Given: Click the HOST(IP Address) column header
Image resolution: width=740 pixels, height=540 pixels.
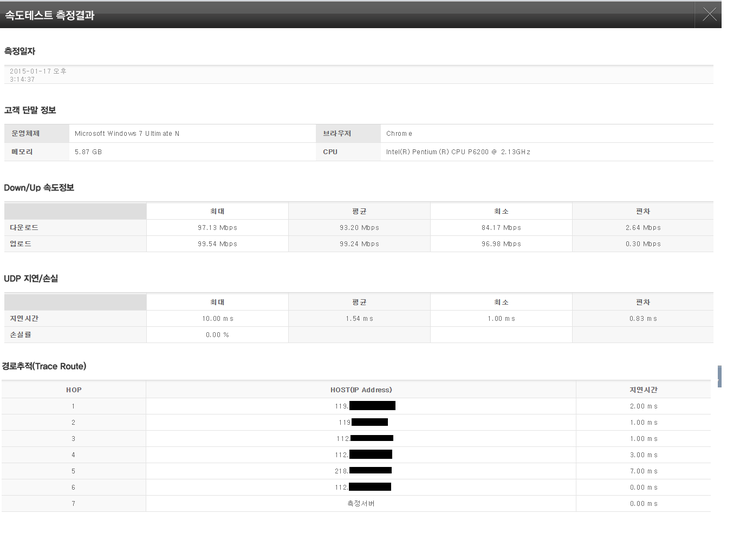Looking at the screenshot, I should tap(361, 390).
